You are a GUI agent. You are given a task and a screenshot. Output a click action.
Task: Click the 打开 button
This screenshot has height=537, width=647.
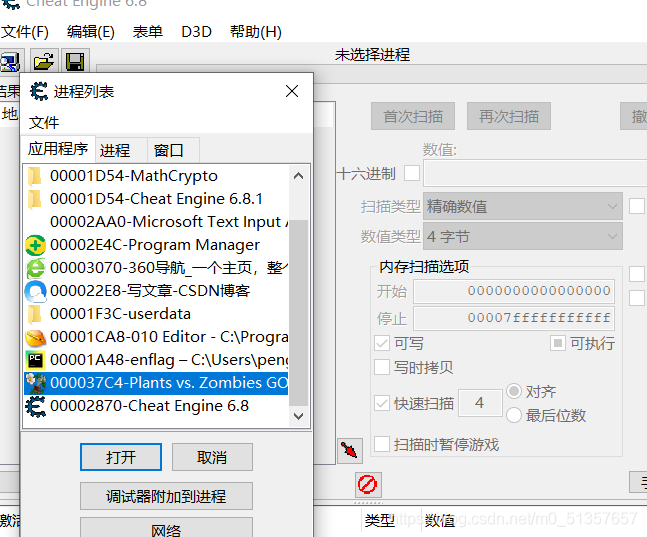click(x=121, y=457)
